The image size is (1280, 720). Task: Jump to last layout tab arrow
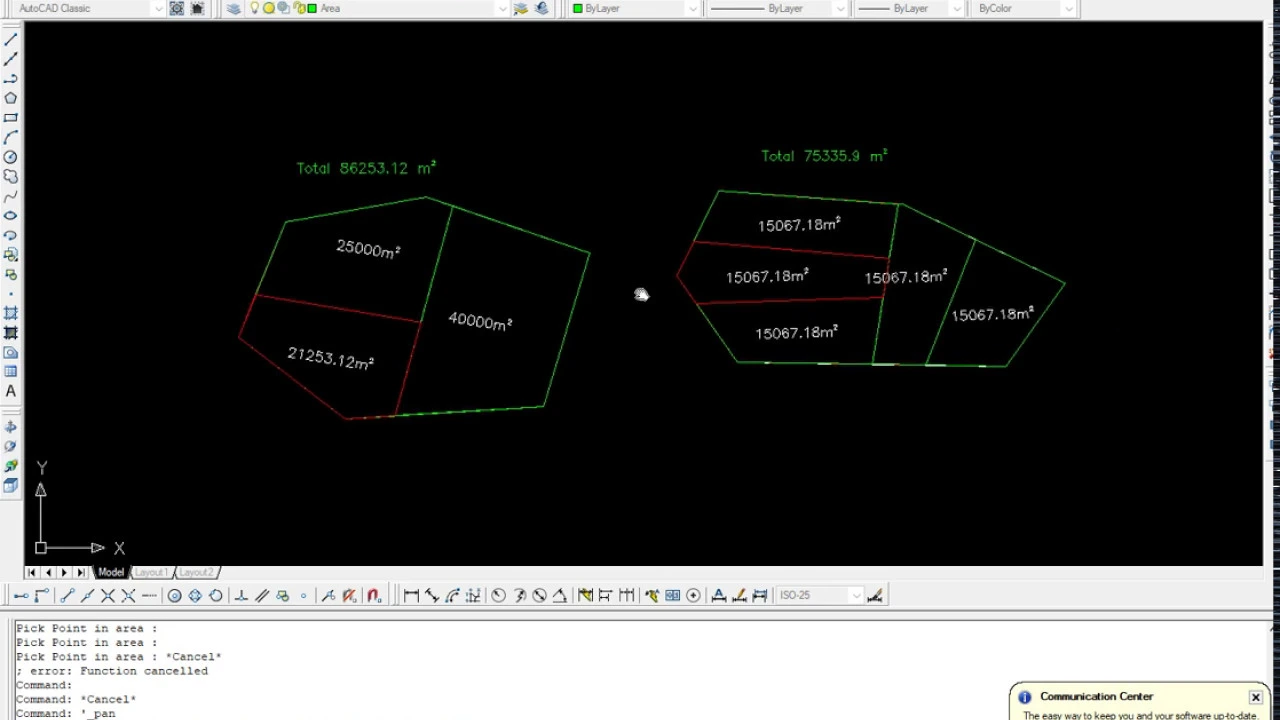click(x=80, y=572)
